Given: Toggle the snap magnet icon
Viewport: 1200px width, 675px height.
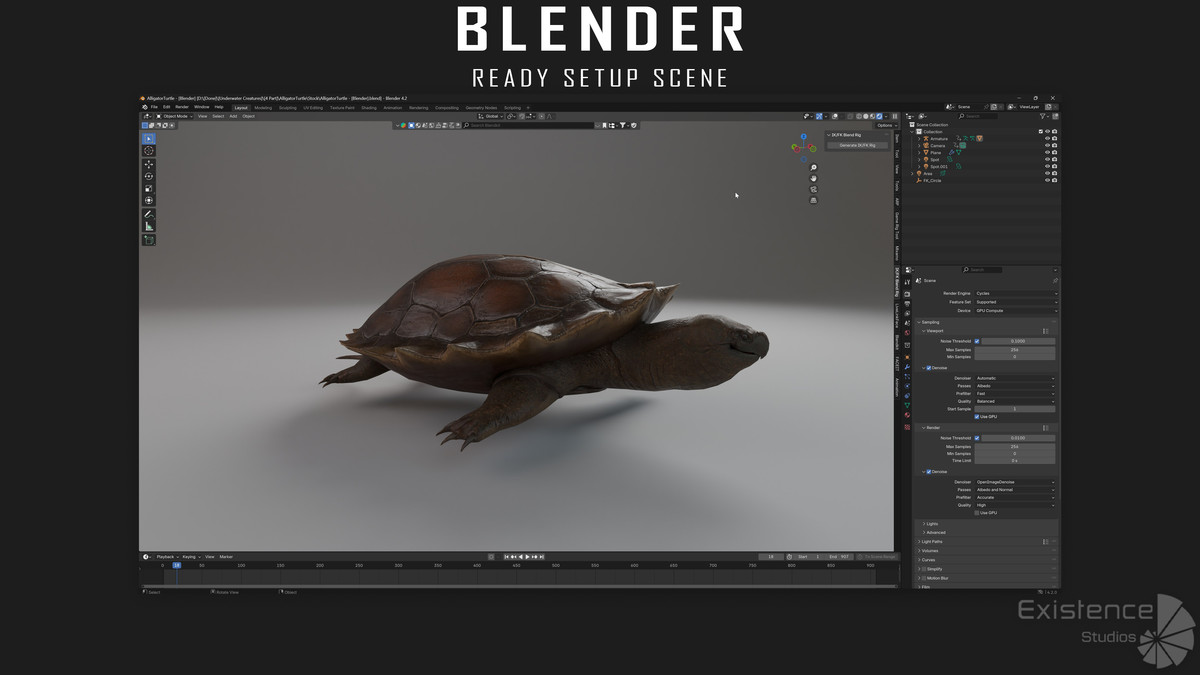Looking at the screenshot, I should point(522,116).
